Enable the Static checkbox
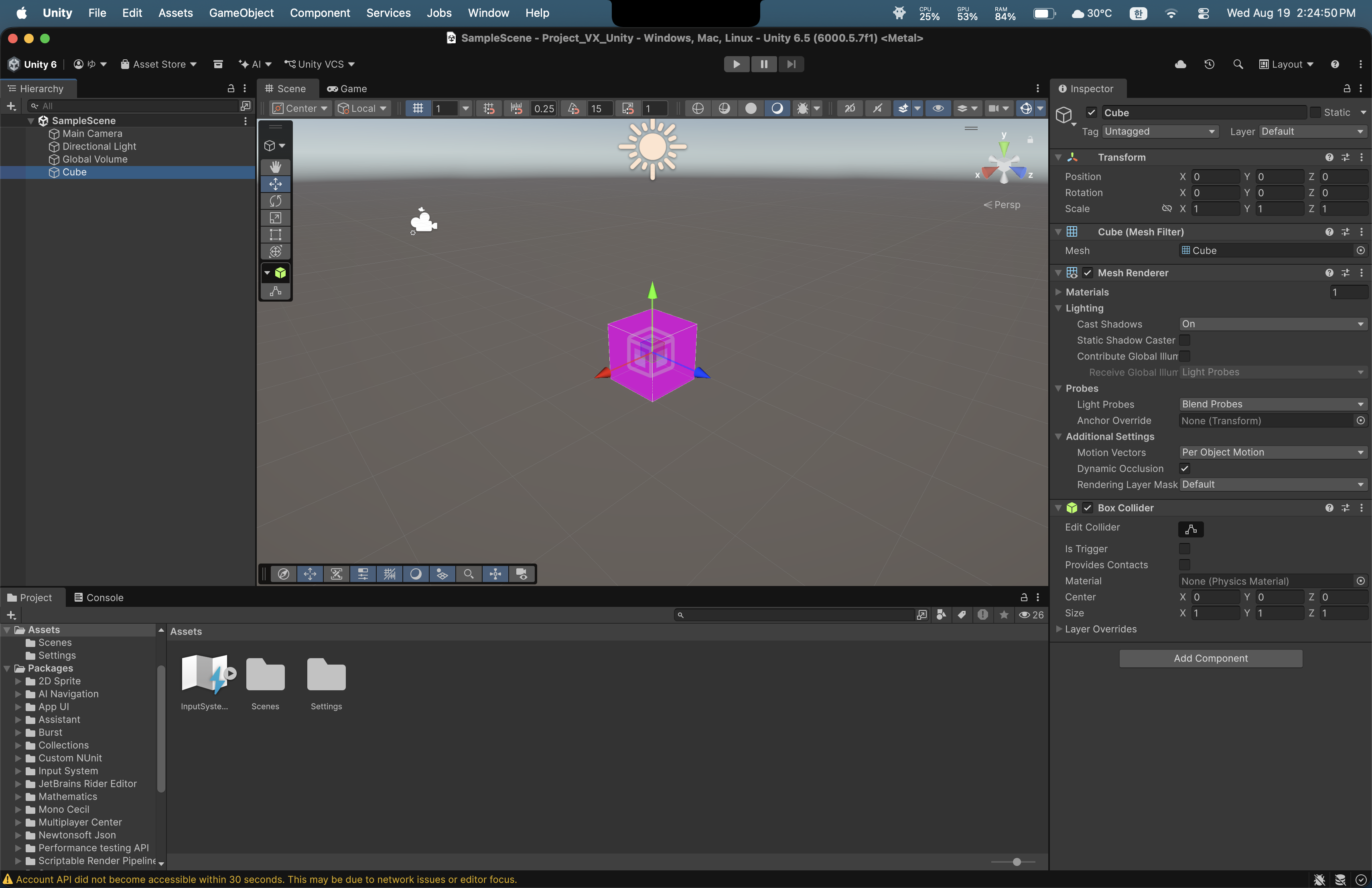Image resolution: width=1372 pixels, height=888 pixels. click(x=1315, y=112)
